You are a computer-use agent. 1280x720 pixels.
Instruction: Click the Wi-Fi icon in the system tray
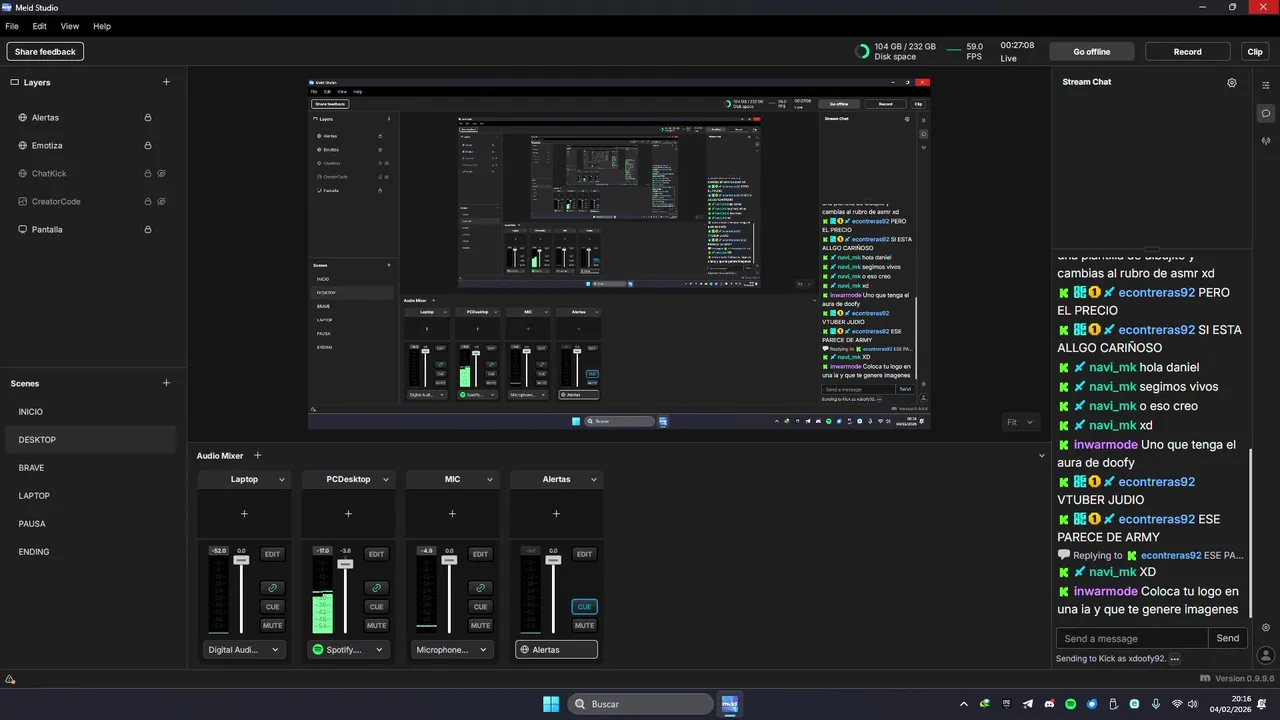click(x=1177, y=704)
